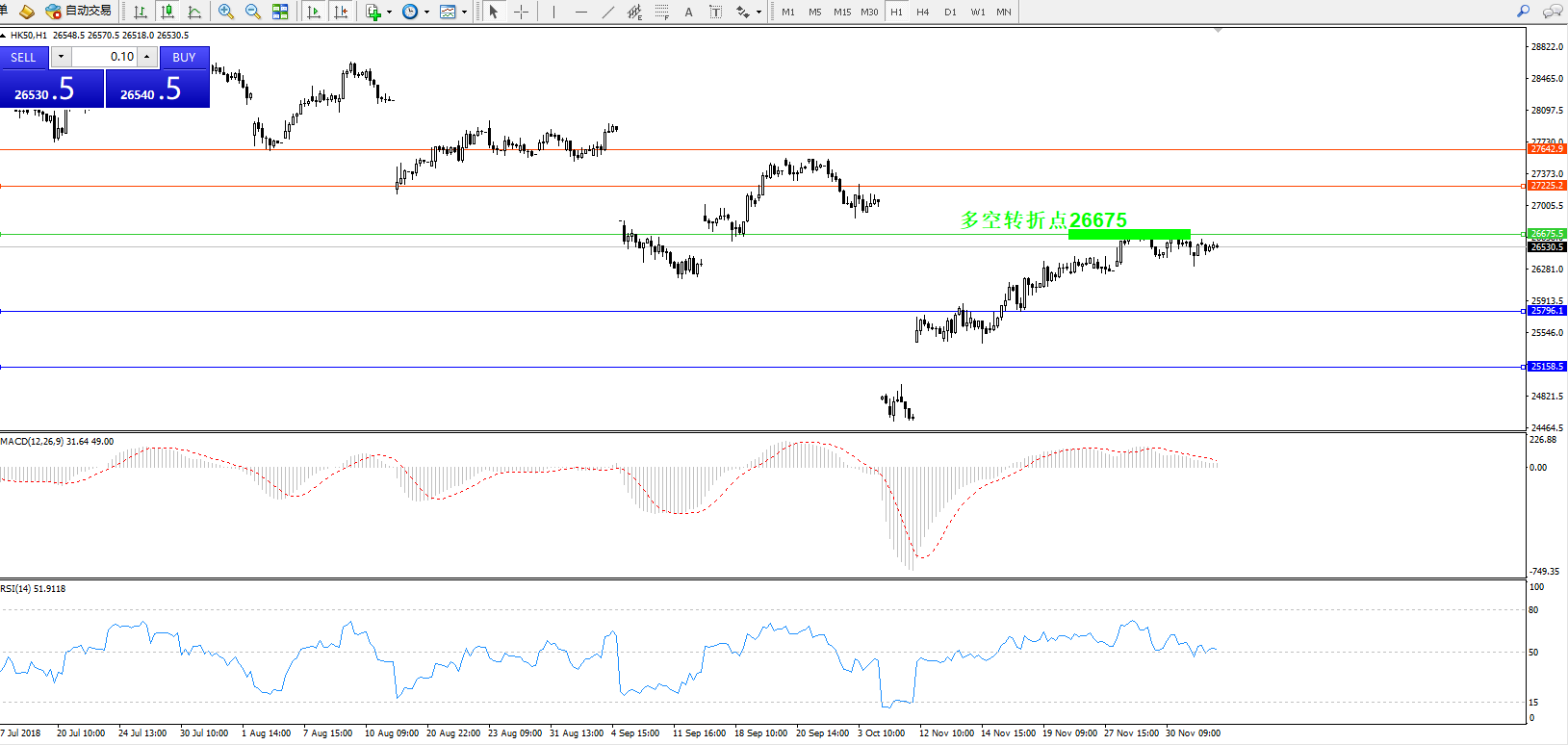Select the Fibonacci retracement tool
The height and width of the screenshot is (745, 1568).
(x=661, y=12)
